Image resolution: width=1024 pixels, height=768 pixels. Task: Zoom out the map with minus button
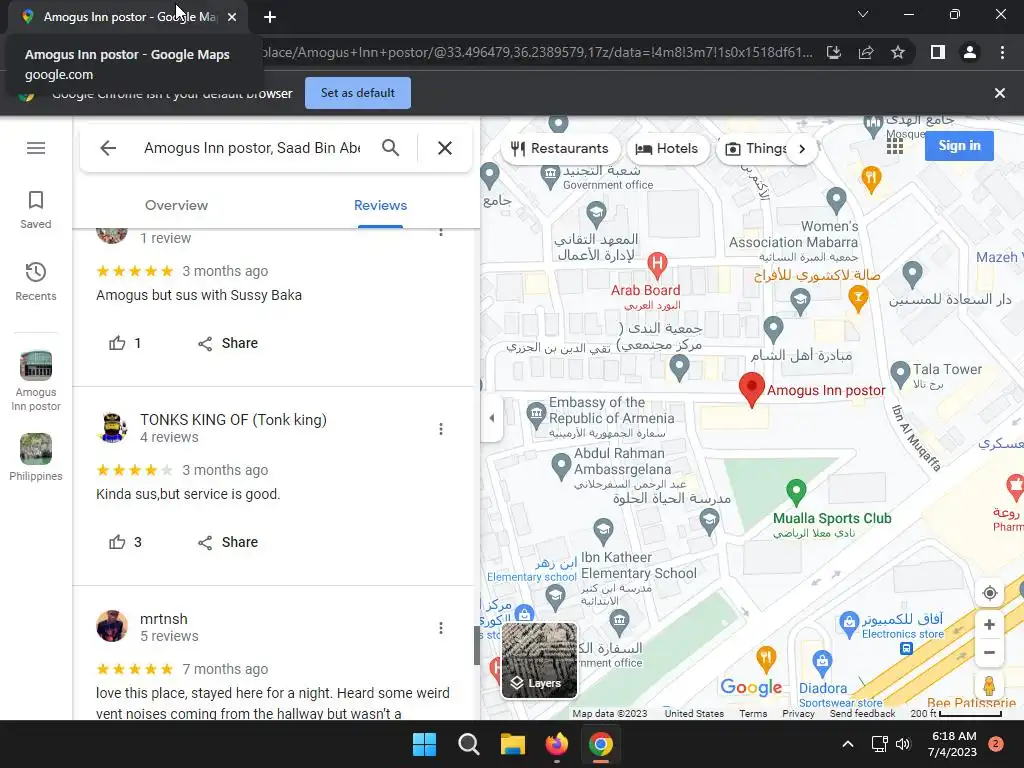989,652
